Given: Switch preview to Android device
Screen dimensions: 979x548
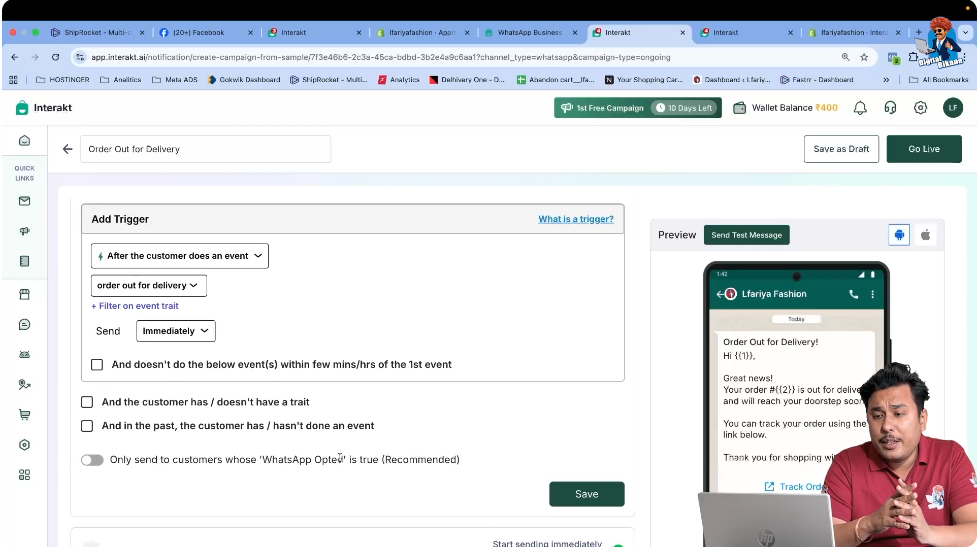Looking at the screenshot, I should tap(899, 235).
